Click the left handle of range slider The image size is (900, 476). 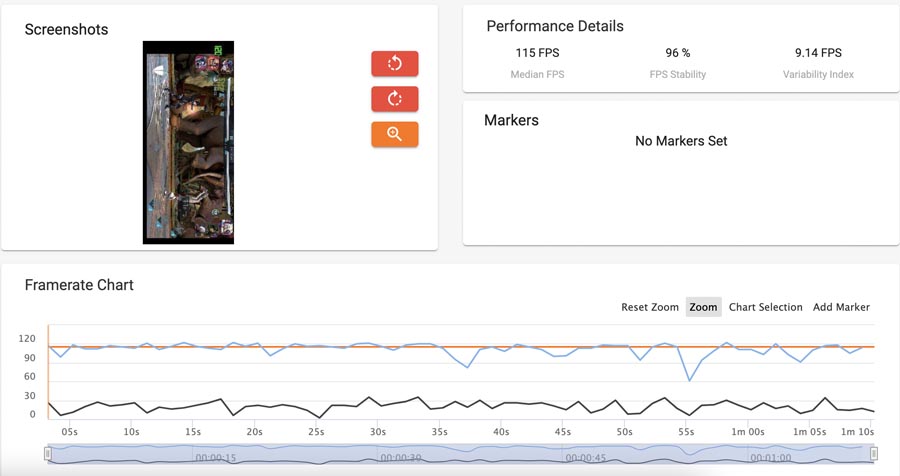pos(47,454)
